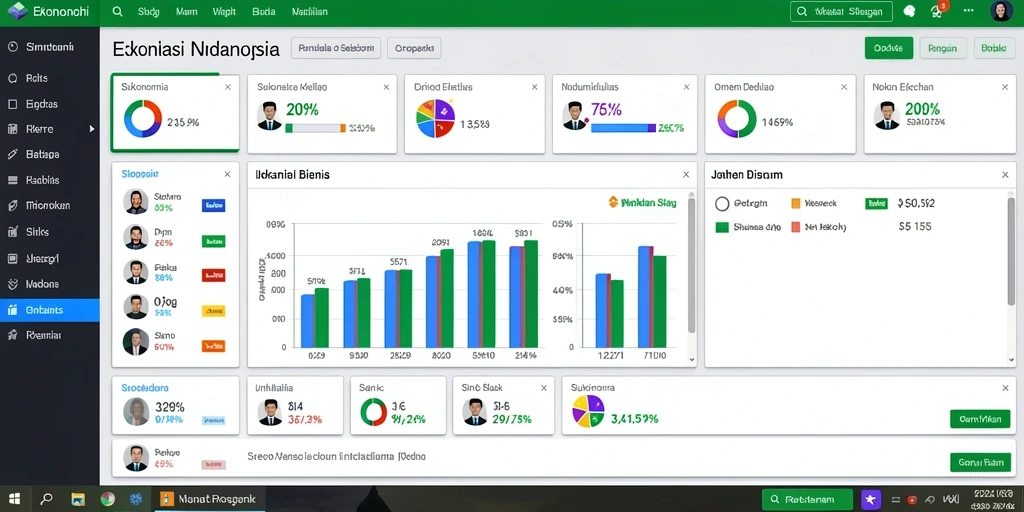Click the user profile avatar in top right
The image size is (1024, 512).
[x=1001, y=11]
